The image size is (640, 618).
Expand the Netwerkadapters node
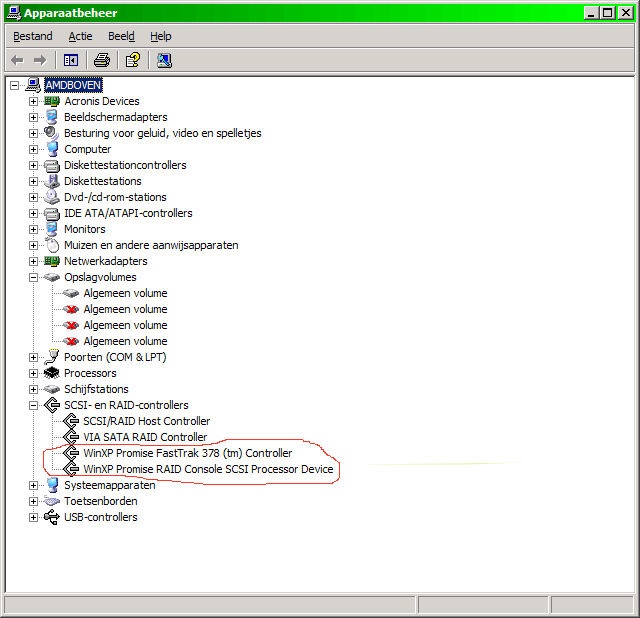tap(33, 261)
